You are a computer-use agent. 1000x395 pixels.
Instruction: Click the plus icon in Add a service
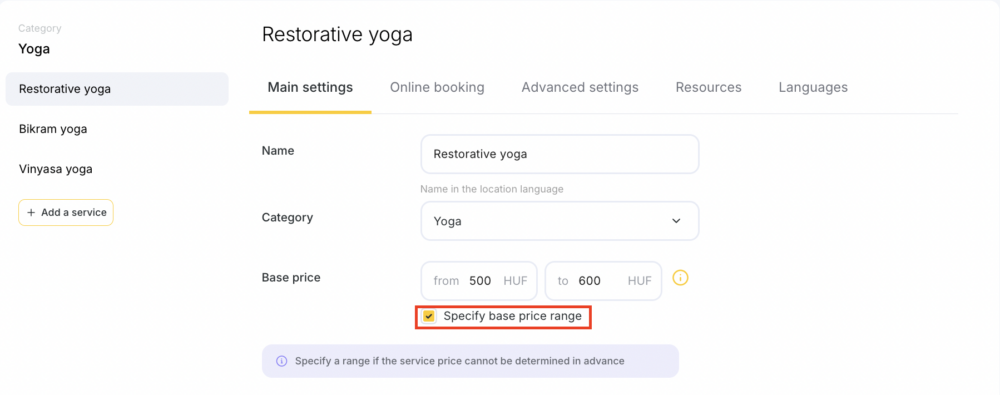[x=31, y=213]
